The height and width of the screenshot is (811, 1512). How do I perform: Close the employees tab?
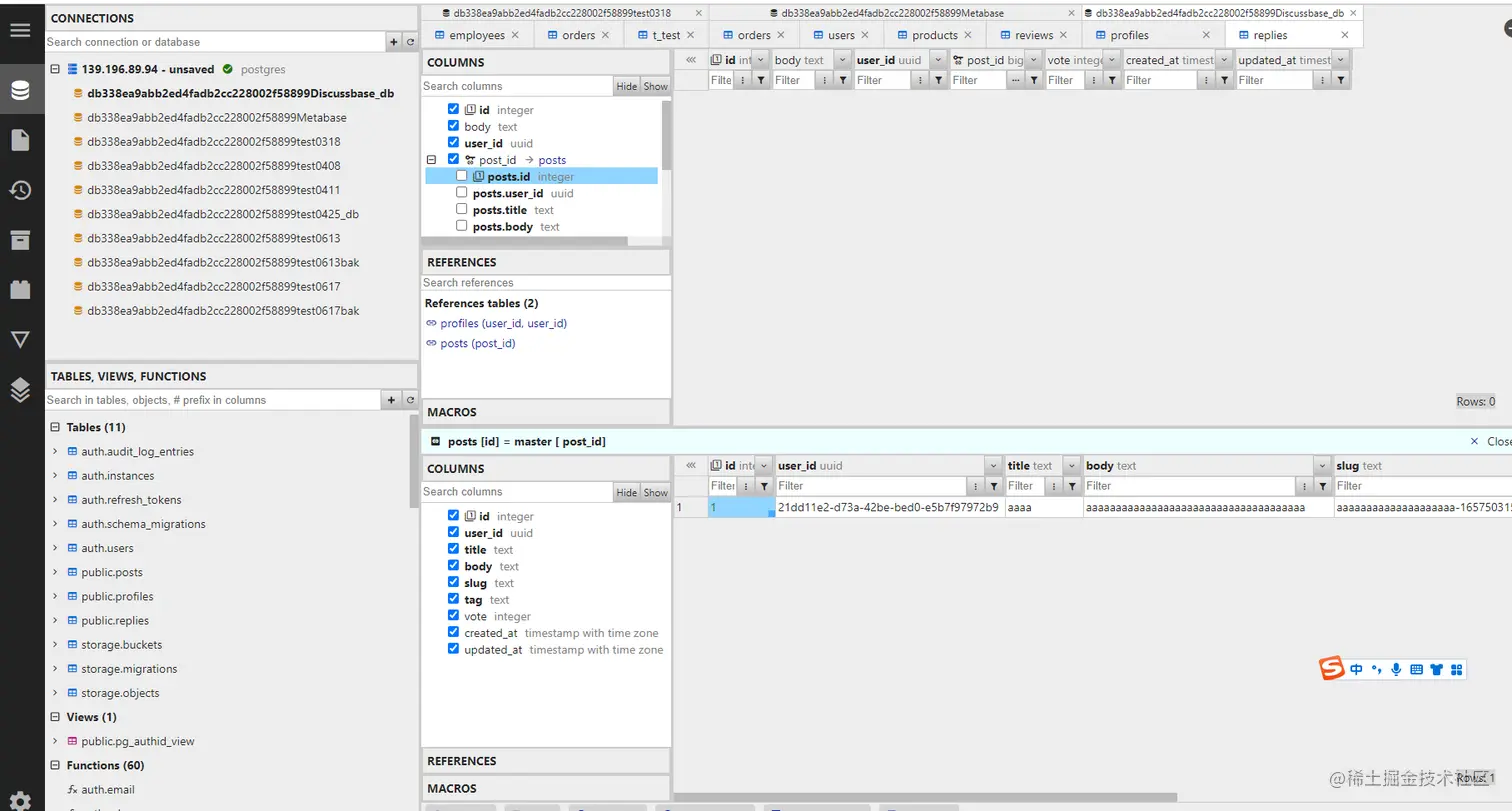coord(515,35)
